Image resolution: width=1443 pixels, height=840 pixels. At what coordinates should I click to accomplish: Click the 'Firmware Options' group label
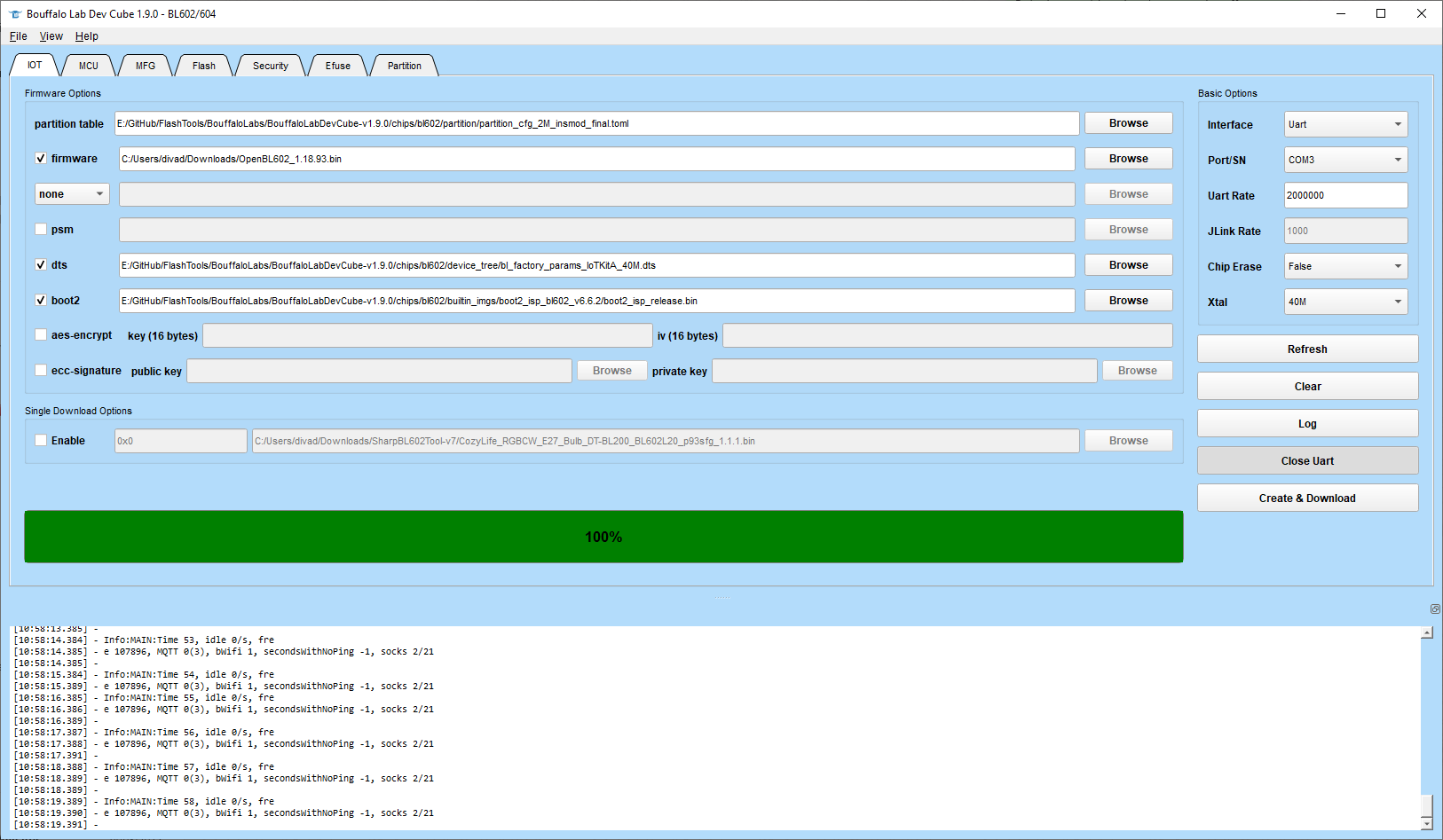pyautogui.click(x=63, y=93)
